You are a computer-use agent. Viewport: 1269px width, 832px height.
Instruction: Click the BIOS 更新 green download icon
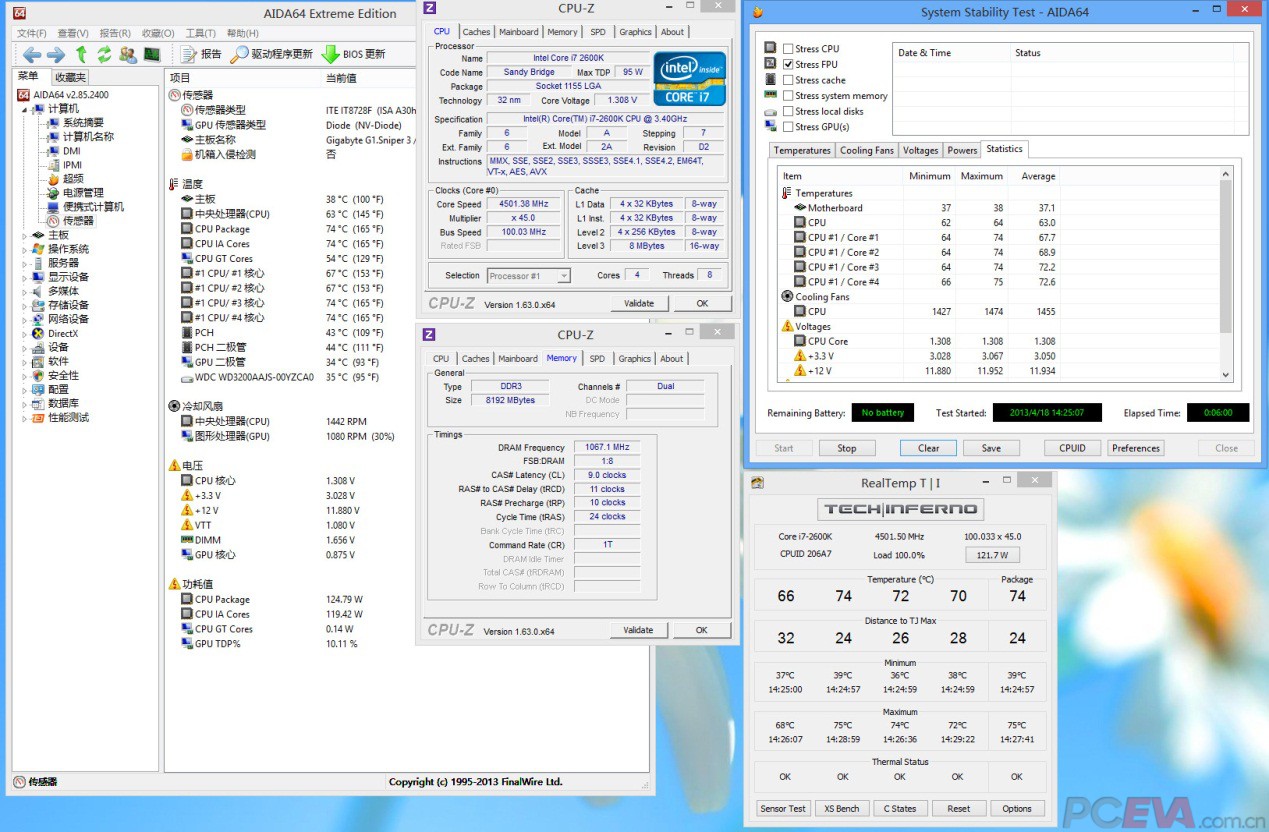click(330, 54)
